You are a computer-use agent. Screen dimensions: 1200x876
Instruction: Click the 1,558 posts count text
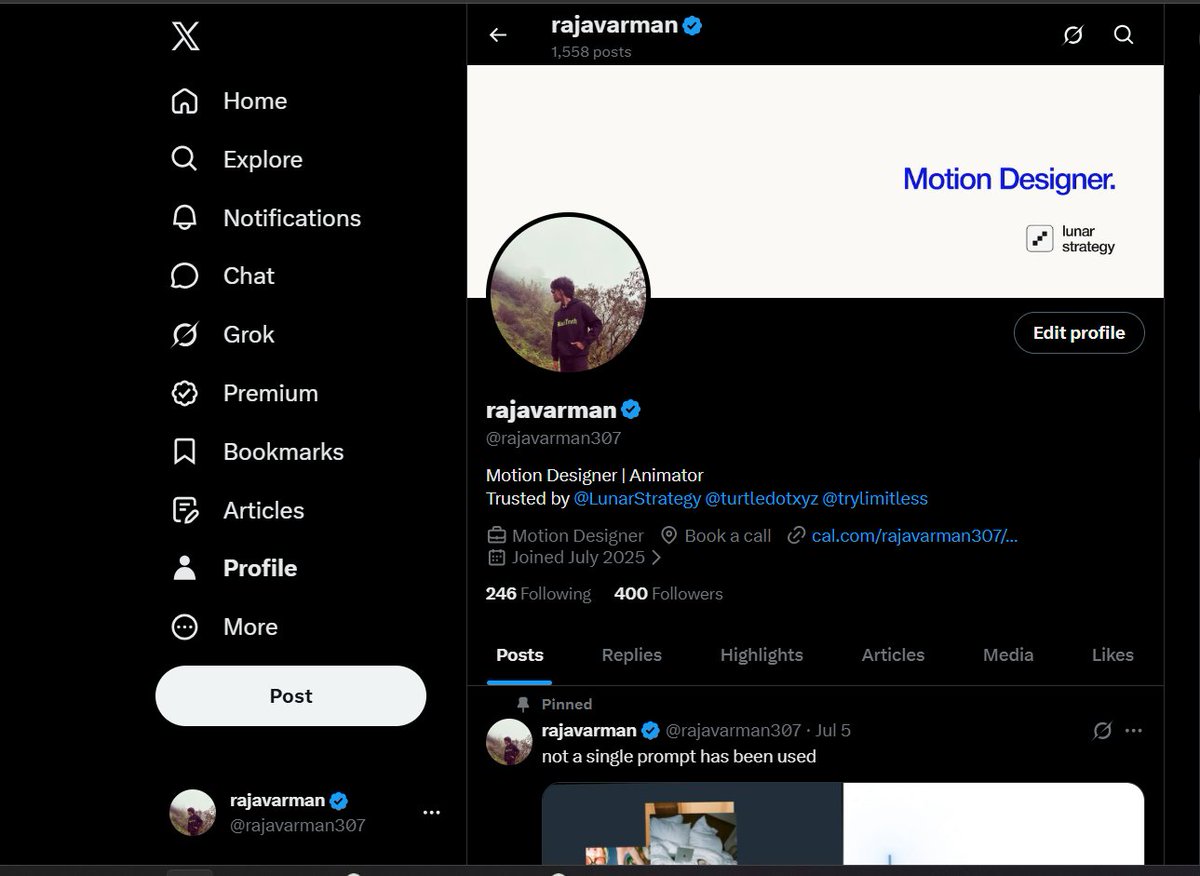point(591,52)
